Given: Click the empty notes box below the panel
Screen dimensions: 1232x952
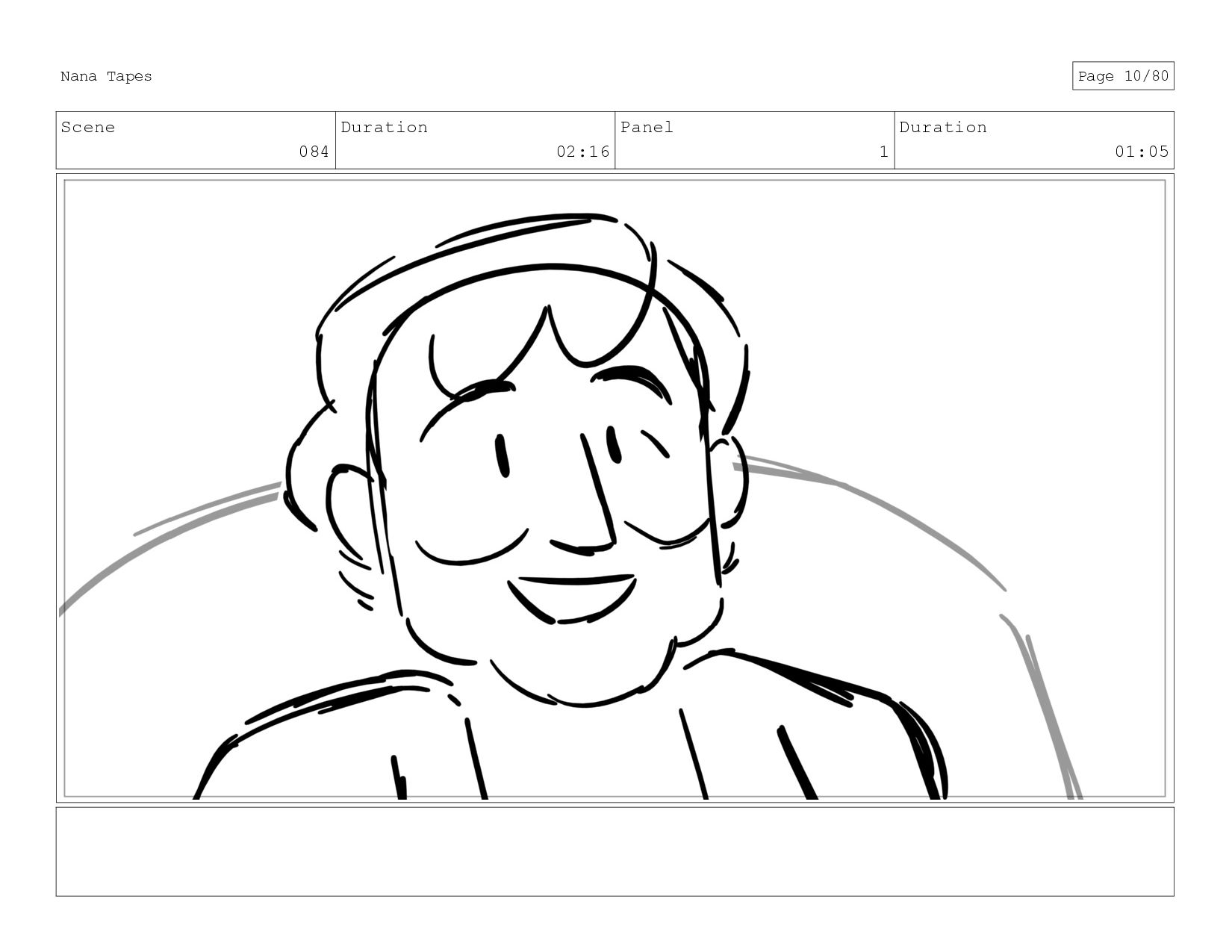Looking at the screenshot, I should [x=615, y=851].
